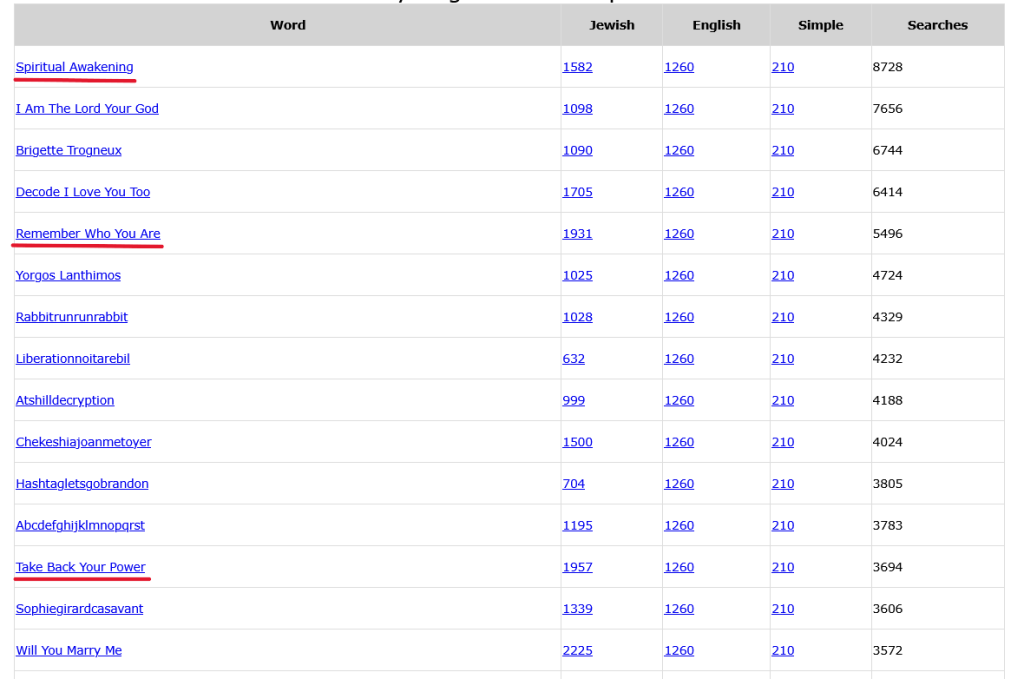Click Will You Marry Me link
This screenshot has width=1024, height=679.
tap(68, 650)
